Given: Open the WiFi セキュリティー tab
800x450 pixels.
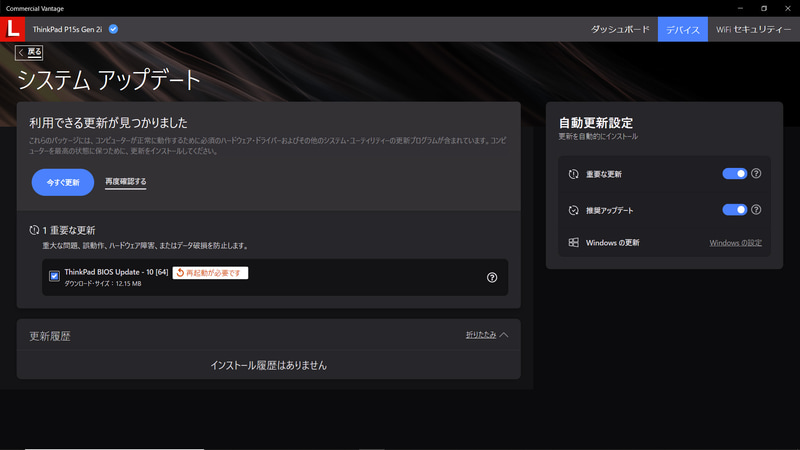Looking at the screenshot, I should click(x=753, y=29).
